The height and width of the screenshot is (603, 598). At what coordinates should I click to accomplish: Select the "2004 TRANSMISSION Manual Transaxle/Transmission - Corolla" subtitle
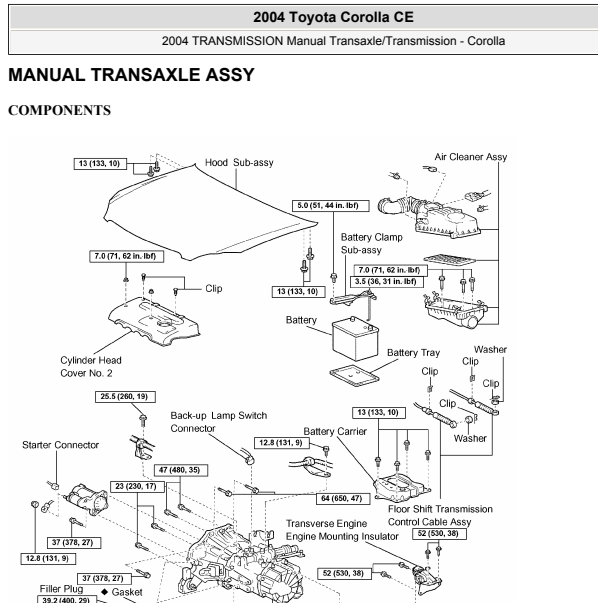333,41
